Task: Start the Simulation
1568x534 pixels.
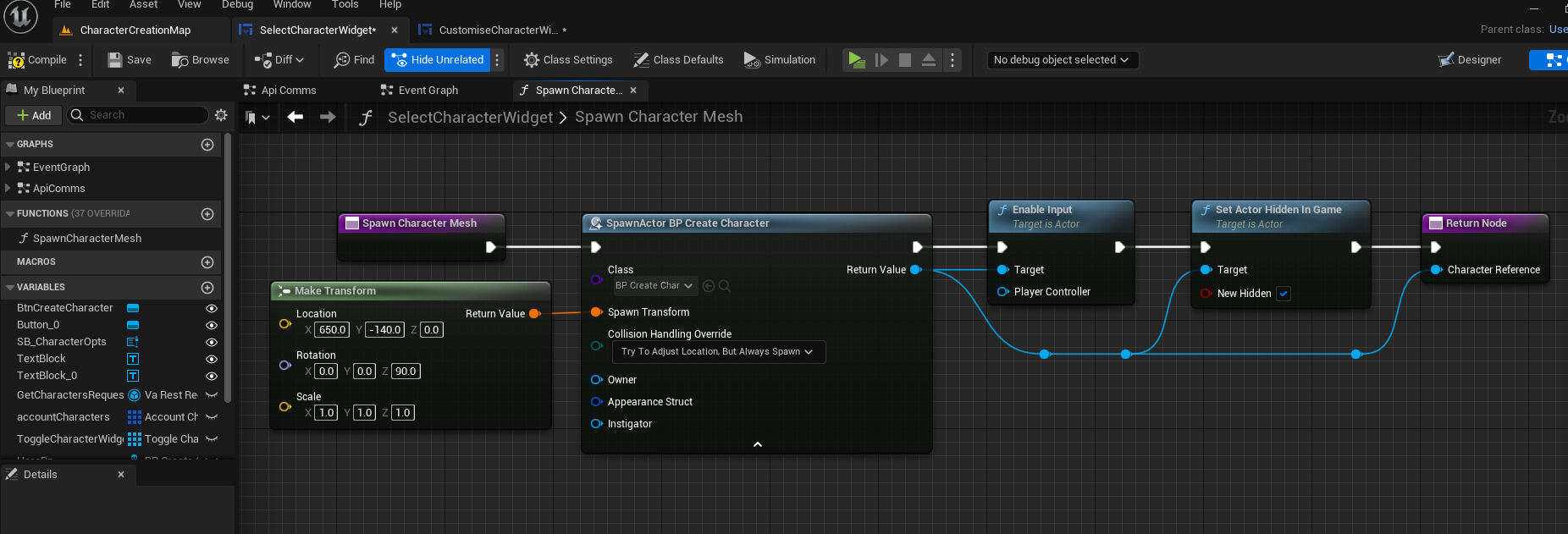Action: click(780, 60)
